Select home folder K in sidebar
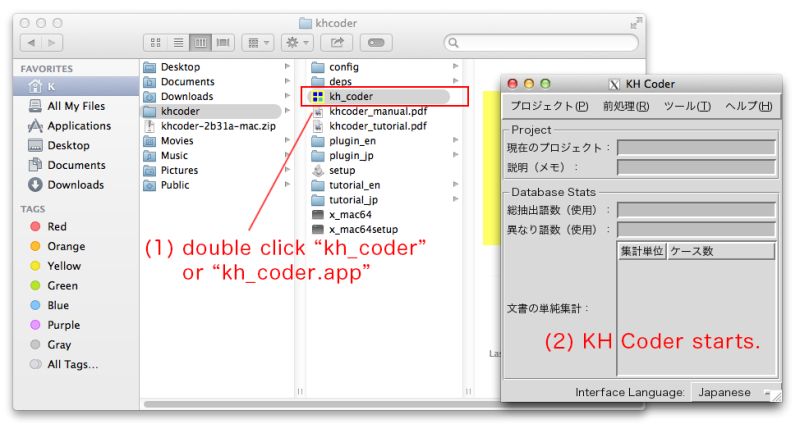800x424 pixels. point(76,86)
